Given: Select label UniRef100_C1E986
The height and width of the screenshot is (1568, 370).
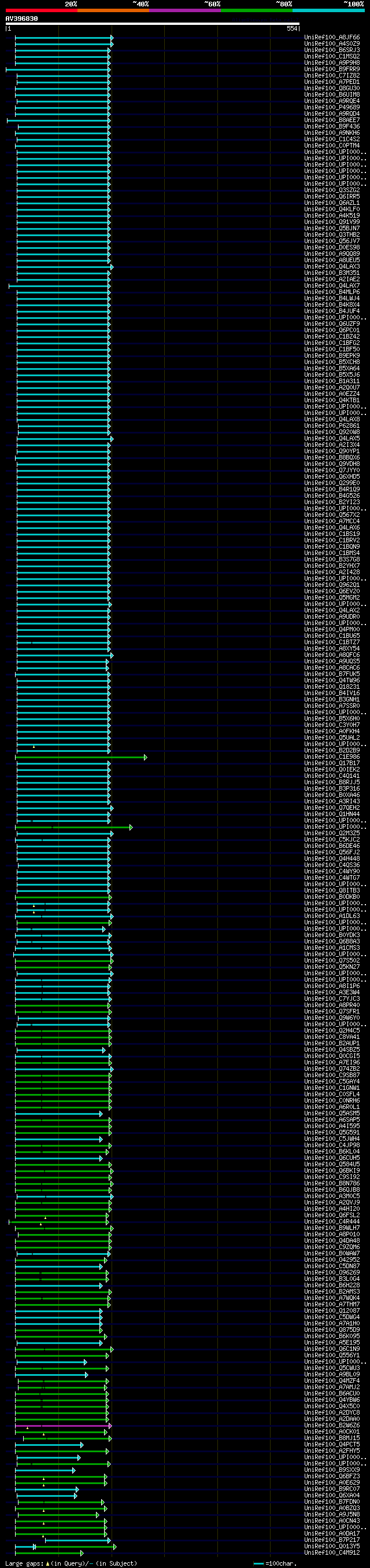Looking at the screenshot, I should 332,757.
